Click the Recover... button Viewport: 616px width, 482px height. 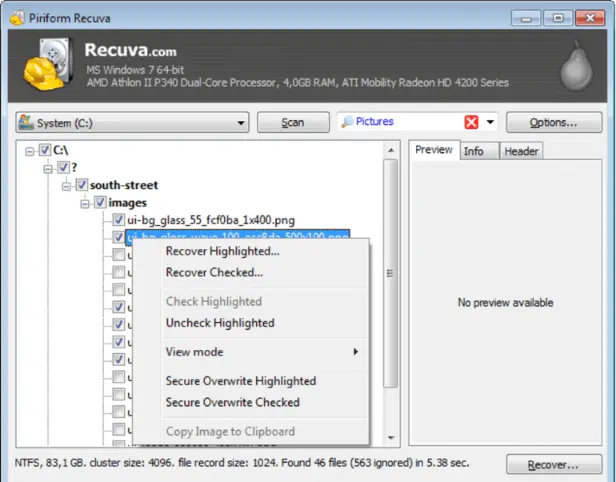(x=554, y=465)
